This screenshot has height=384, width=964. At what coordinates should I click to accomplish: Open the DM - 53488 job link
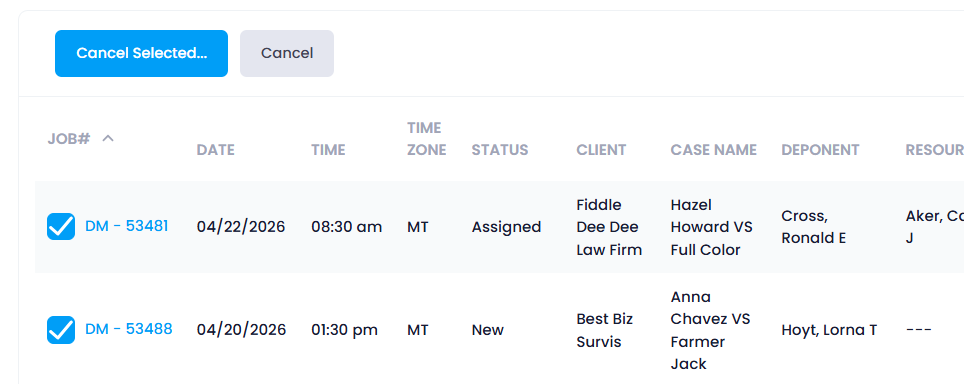[x=128, y=329]
